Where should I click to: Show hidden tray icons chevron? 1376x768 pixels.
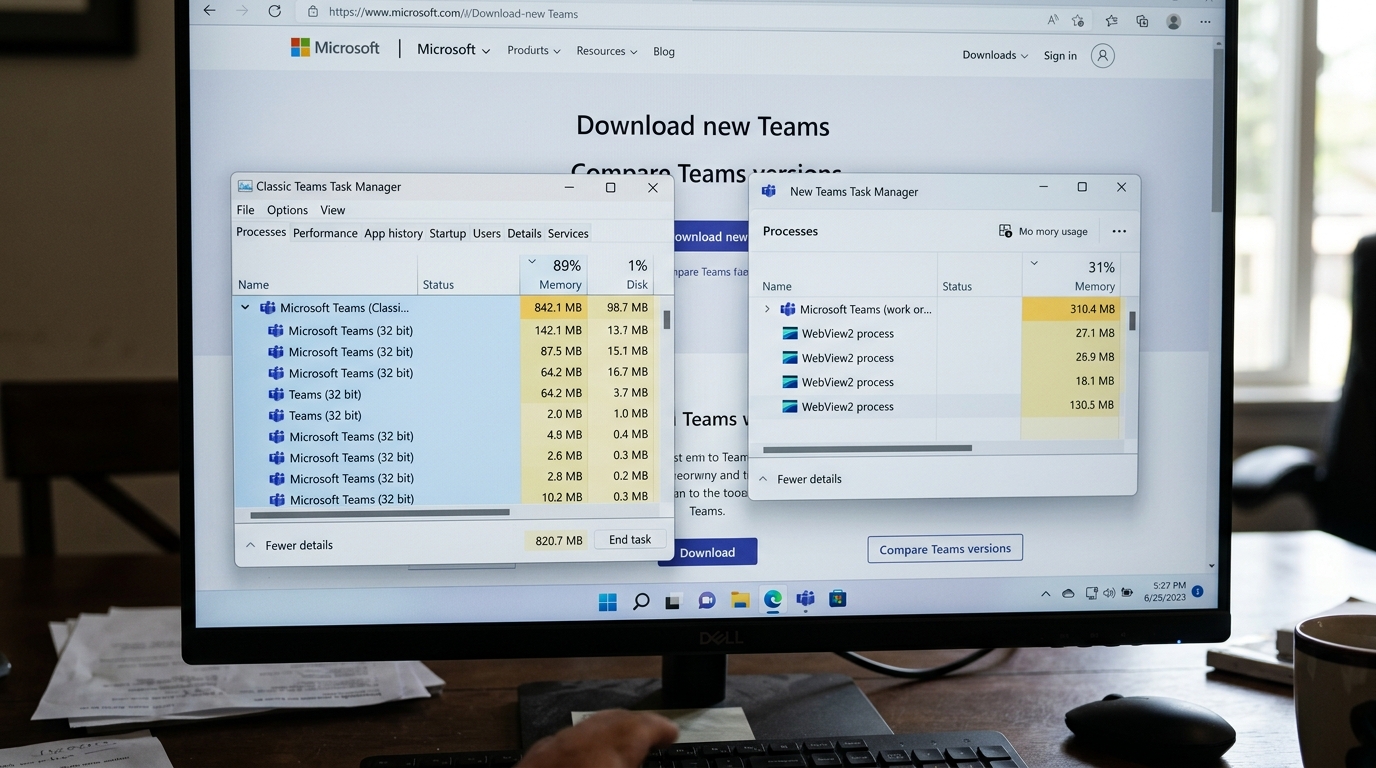point(1046,593)
